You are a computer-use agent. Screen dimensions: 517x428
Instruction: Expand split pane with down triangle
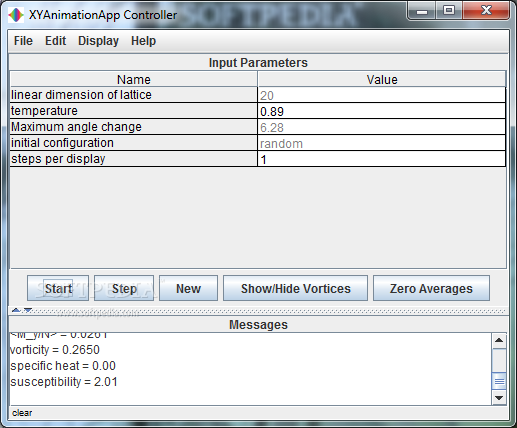(x=28, y=310)
